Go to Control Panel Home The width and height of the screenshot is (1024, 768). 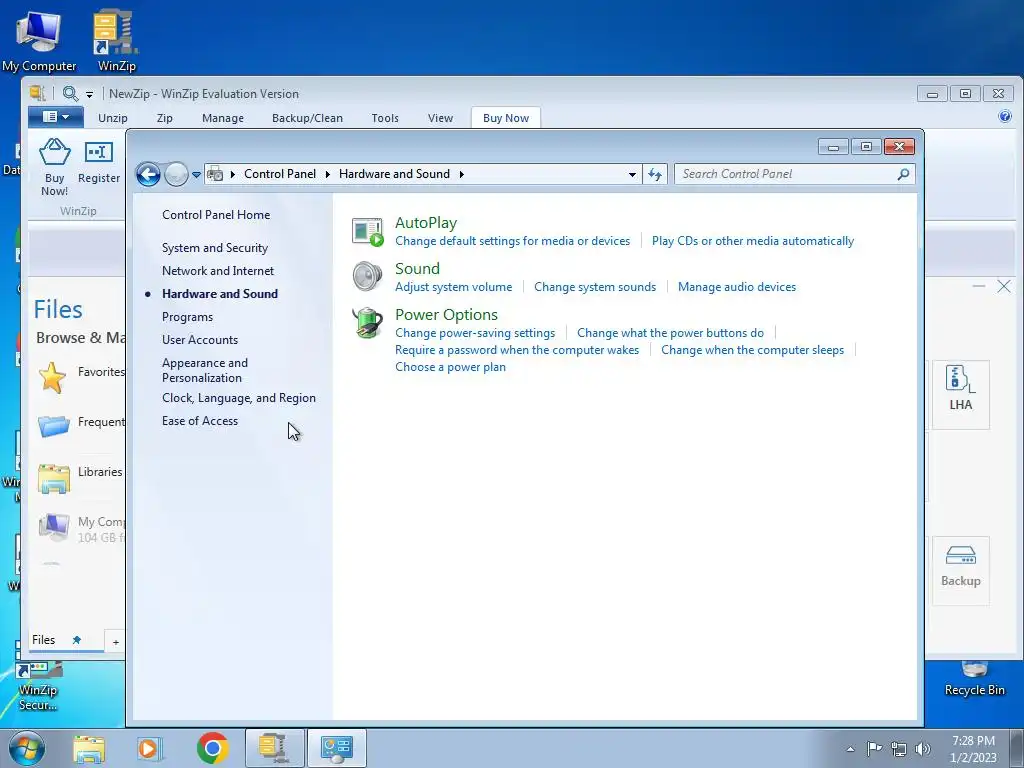coord(216,215)
